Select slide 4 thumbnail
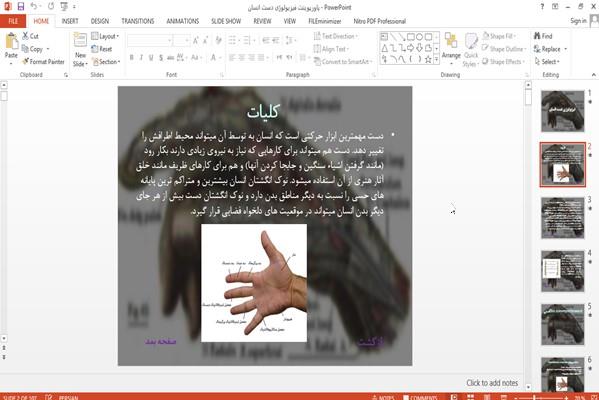 (562, 271)
